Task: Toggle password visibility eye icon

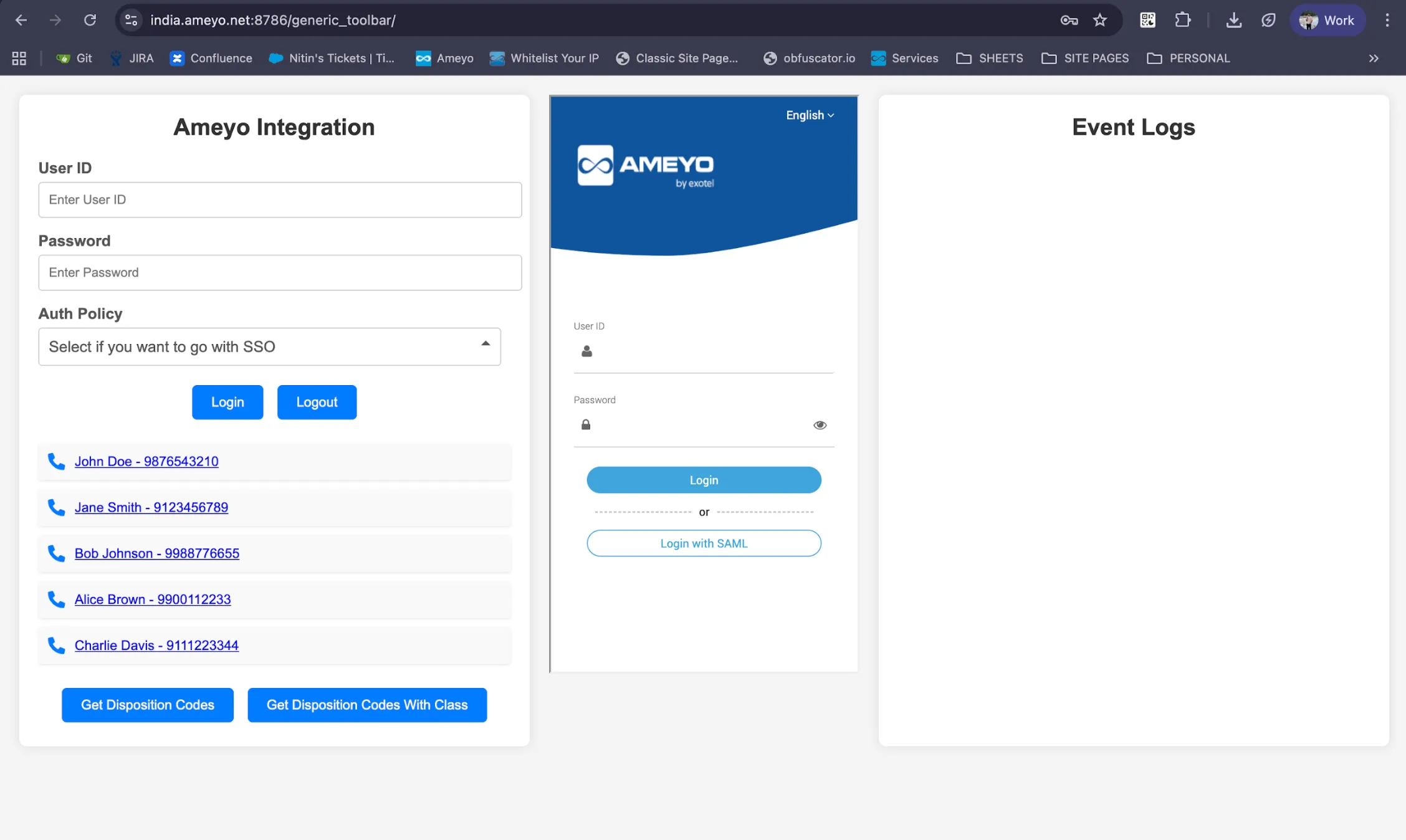Action: click(820, 425)
